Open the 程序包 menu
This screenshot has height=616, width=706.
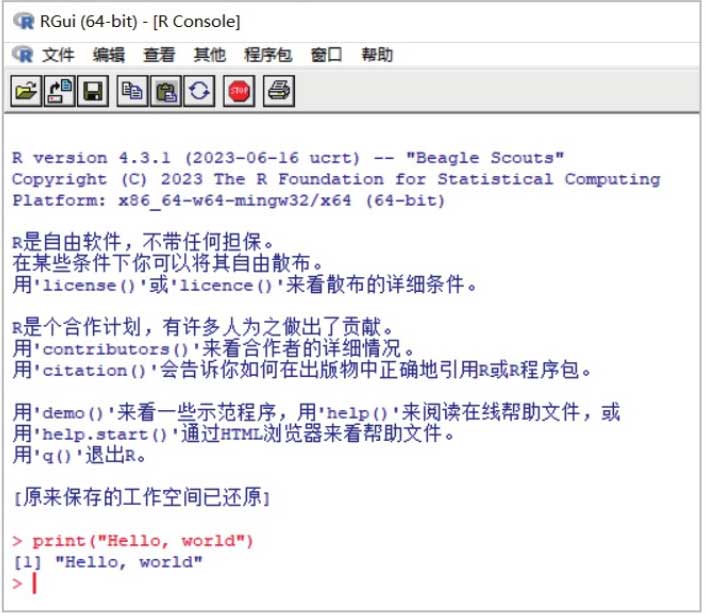click(268, 55)
